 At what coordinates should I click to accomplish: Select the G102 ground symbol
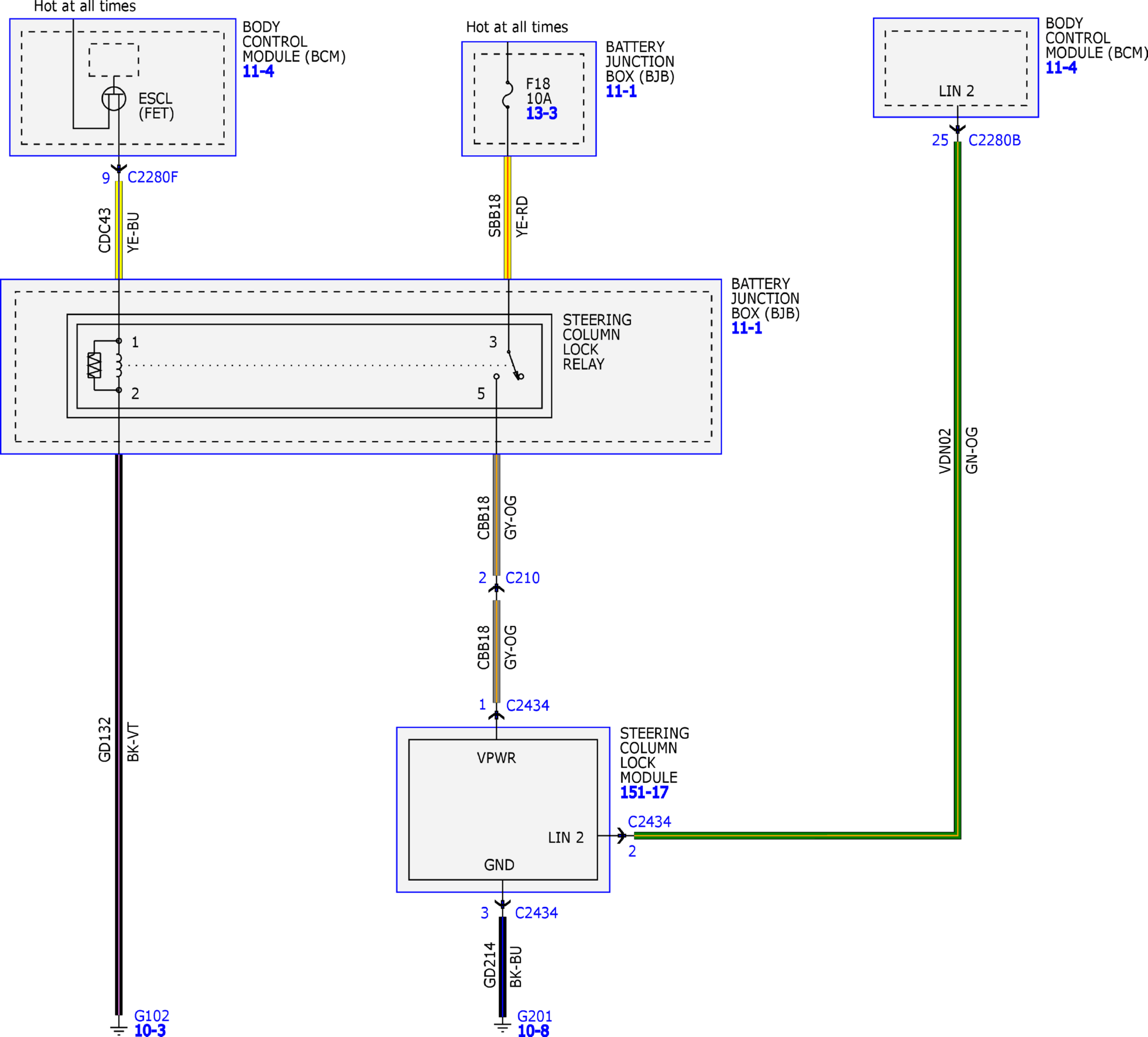click(x=119, y=1028)
